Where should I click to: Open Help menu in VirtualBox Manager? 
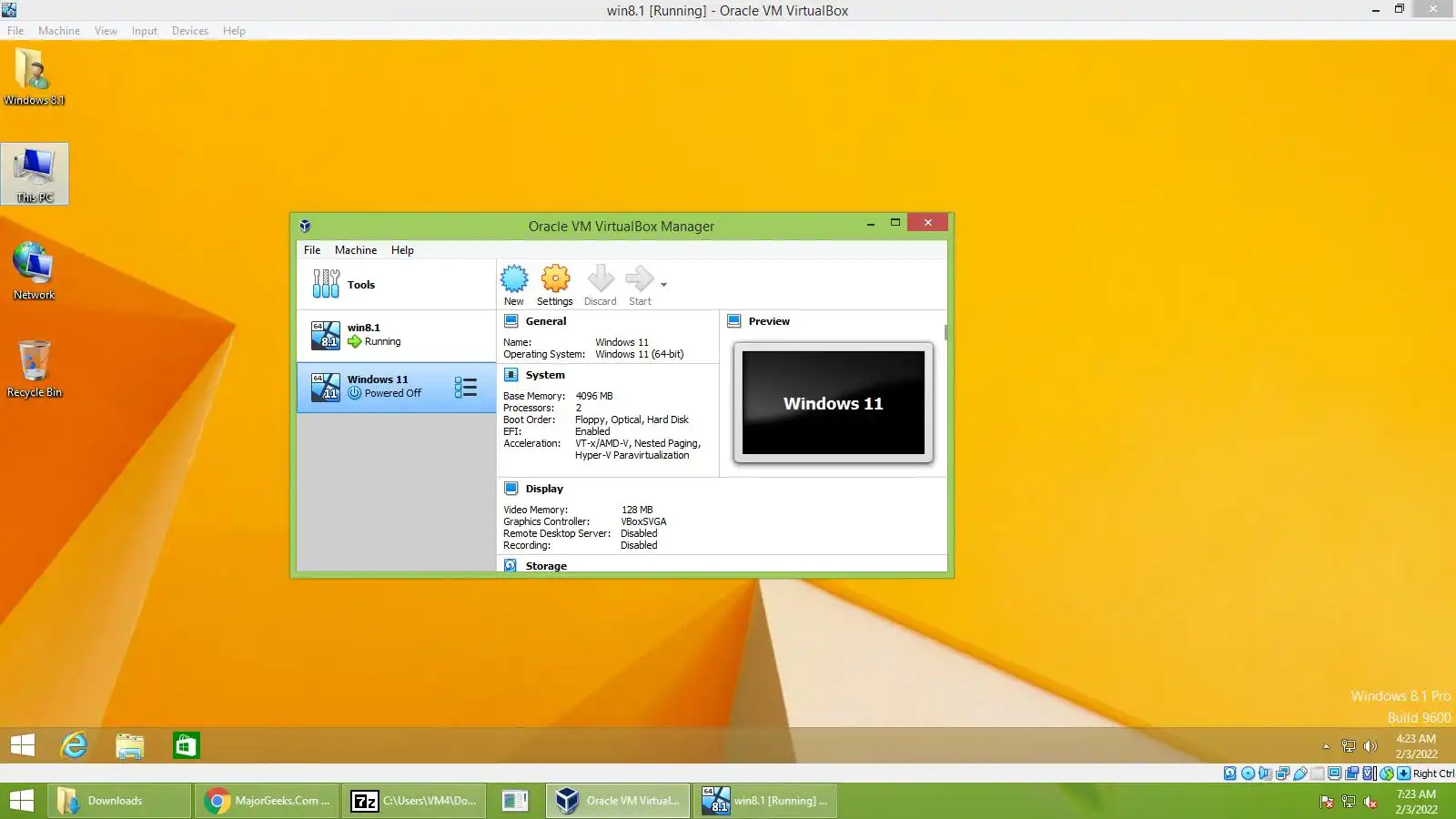click(402, 250)
